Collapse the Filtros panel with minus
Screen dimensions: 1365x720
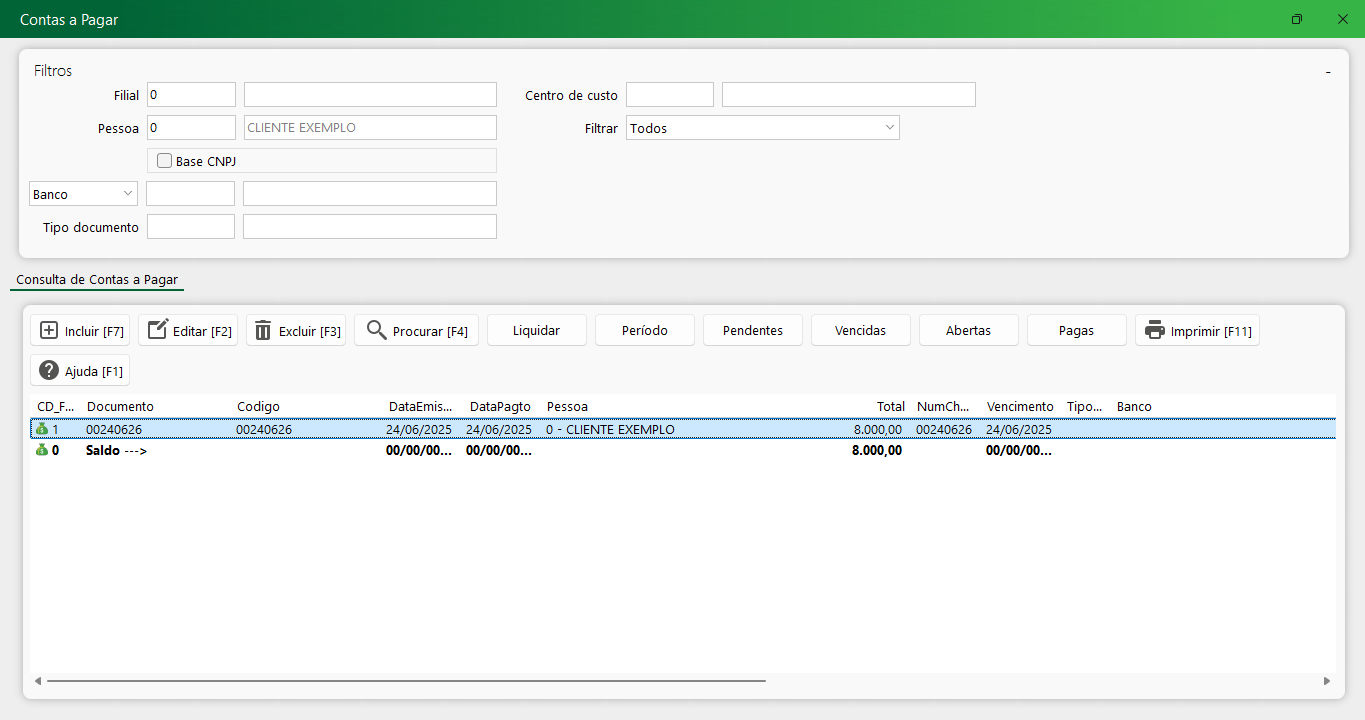coord(1328,72)
